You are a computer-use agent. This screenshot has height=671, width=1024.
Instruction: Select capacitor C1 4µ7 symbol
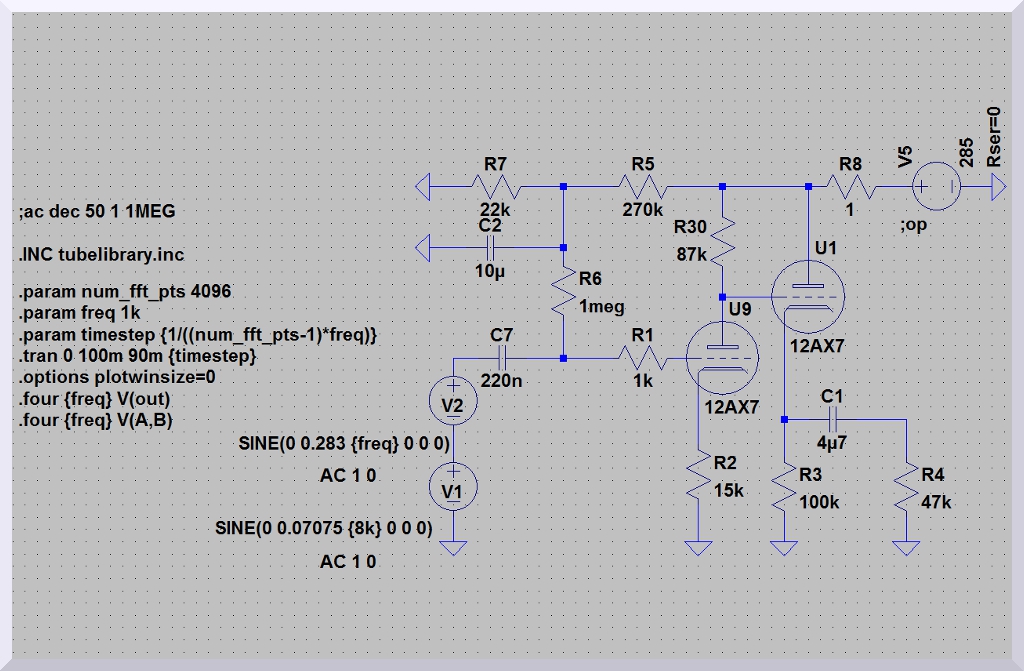click(832, 420)
